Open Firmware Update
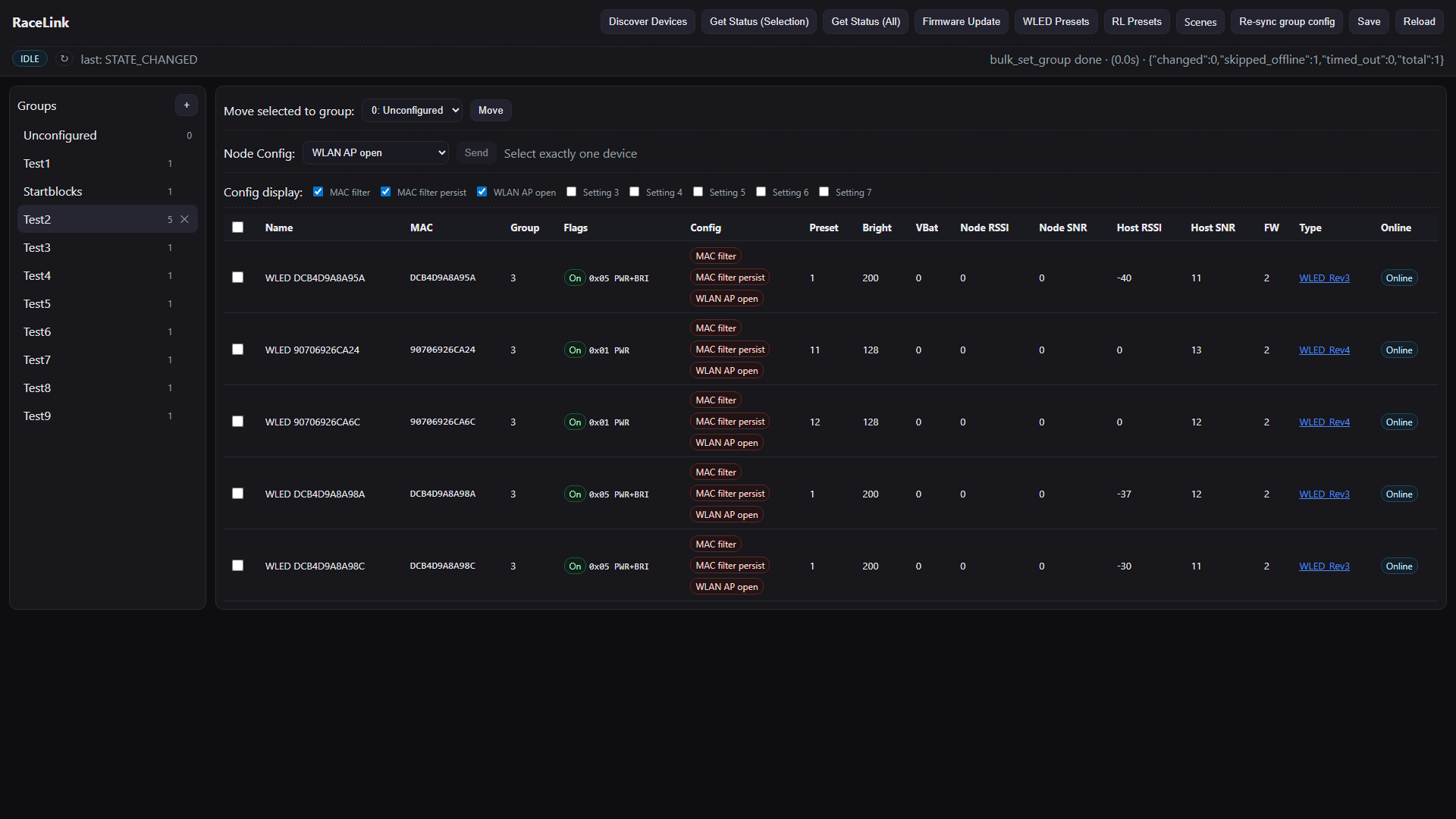The height and width of the screenshot is (819, 1456). pyautogui.click(x=962, y=22)
